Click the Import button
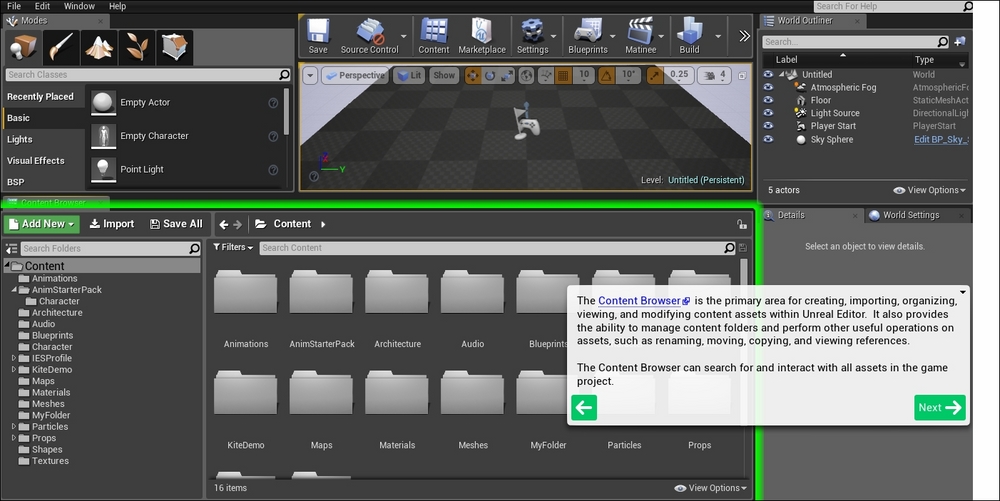Screen dimensions: 1000x501 pyautogui.click(x=112, y=224)
